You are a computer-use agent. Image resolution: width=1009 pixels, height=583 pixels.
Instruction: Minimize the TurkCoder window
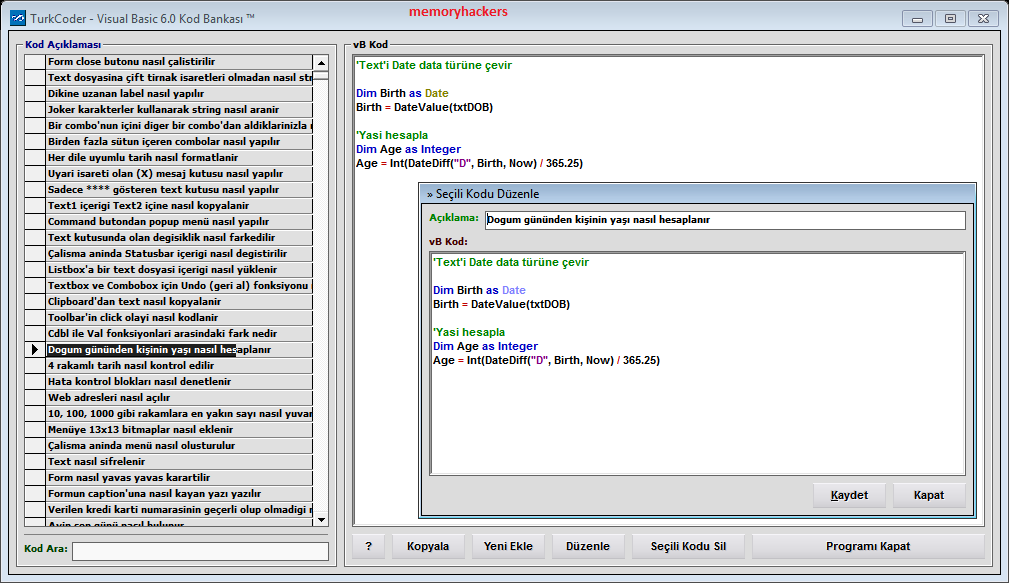pos(917,19)
